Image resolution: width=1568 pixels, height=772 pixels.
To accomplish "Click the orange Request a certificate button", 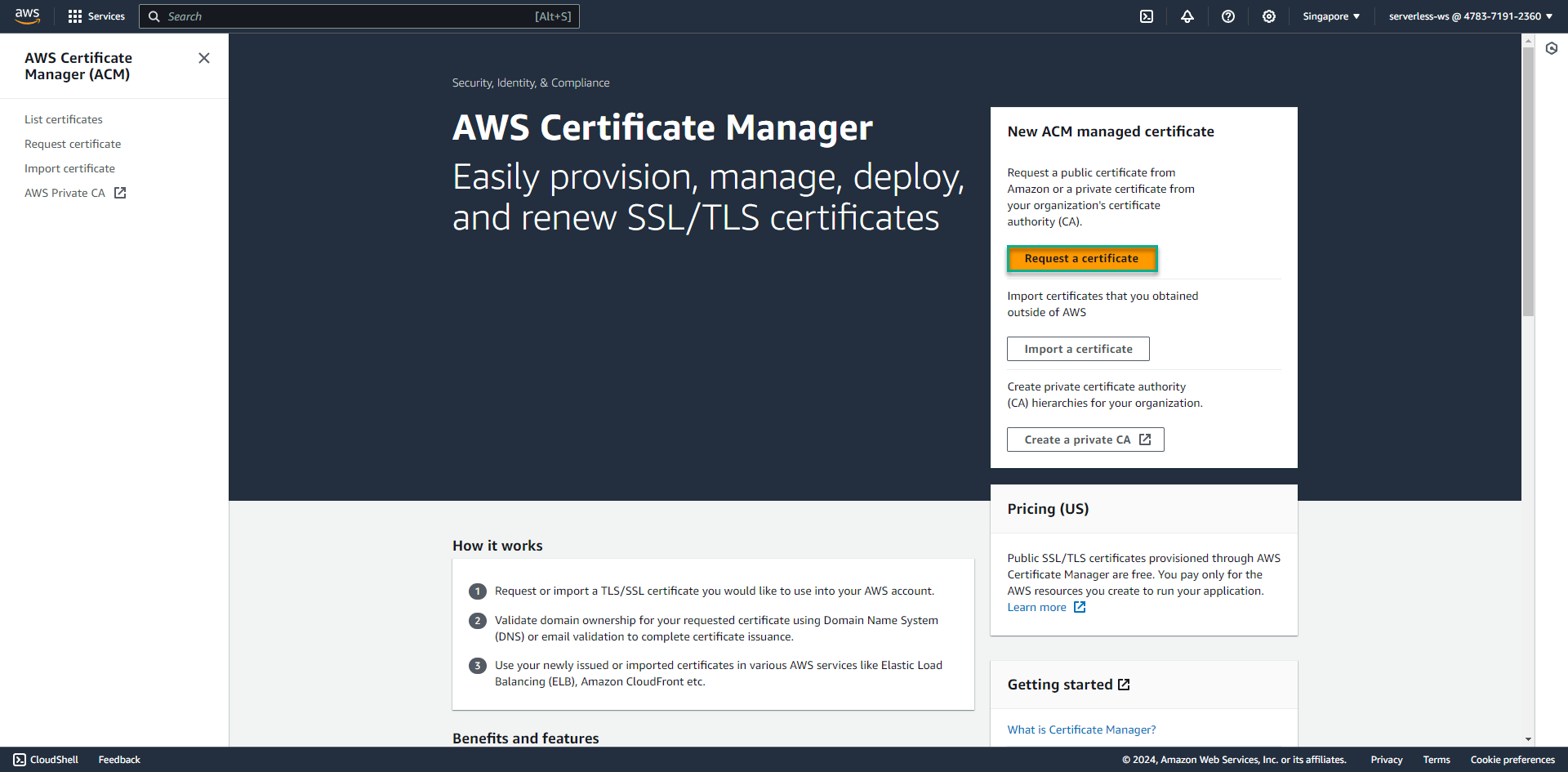I will [x=1081, y=258].
